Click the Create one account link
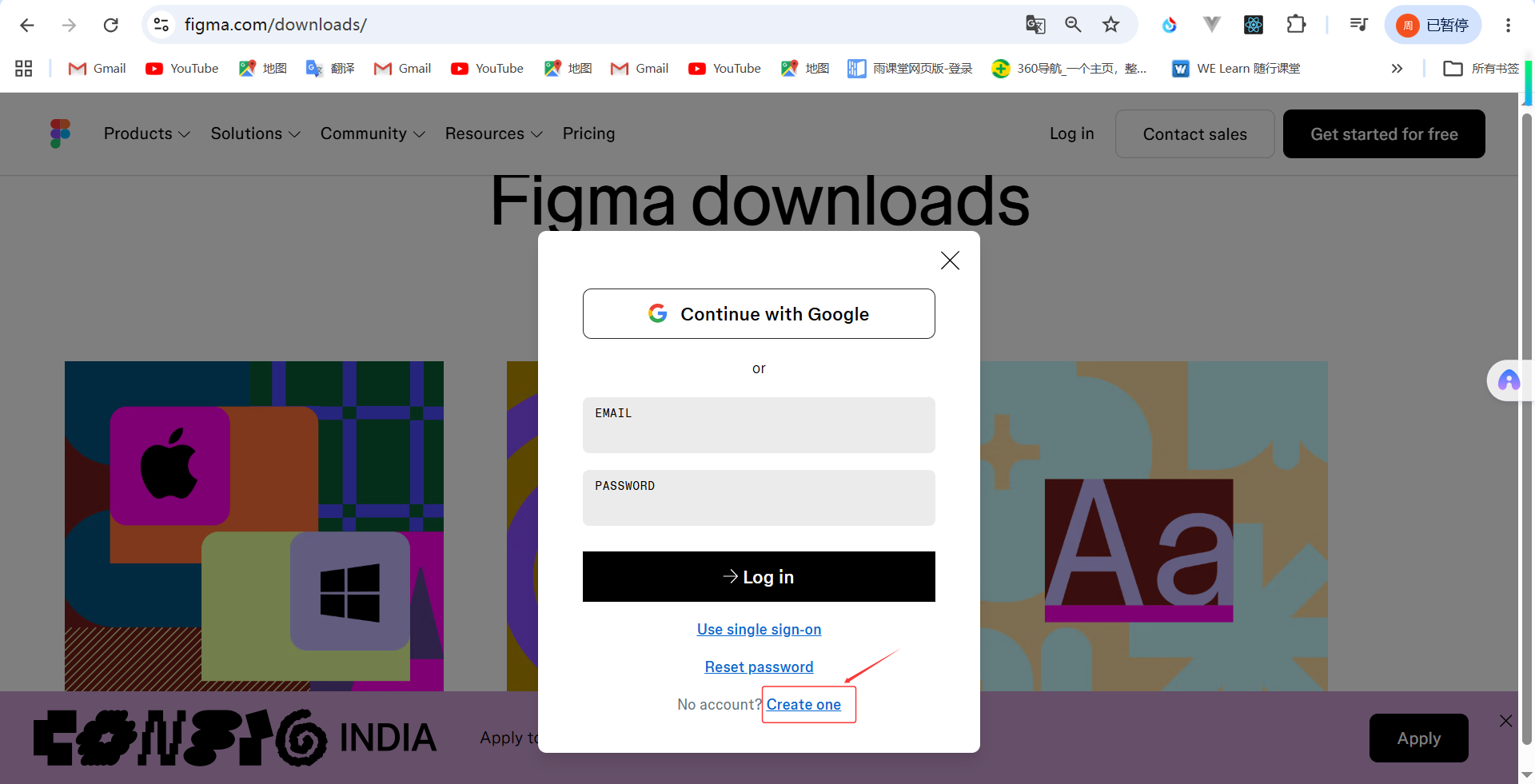The width and height of the screenshot is (1535, 784). [803, 704]
